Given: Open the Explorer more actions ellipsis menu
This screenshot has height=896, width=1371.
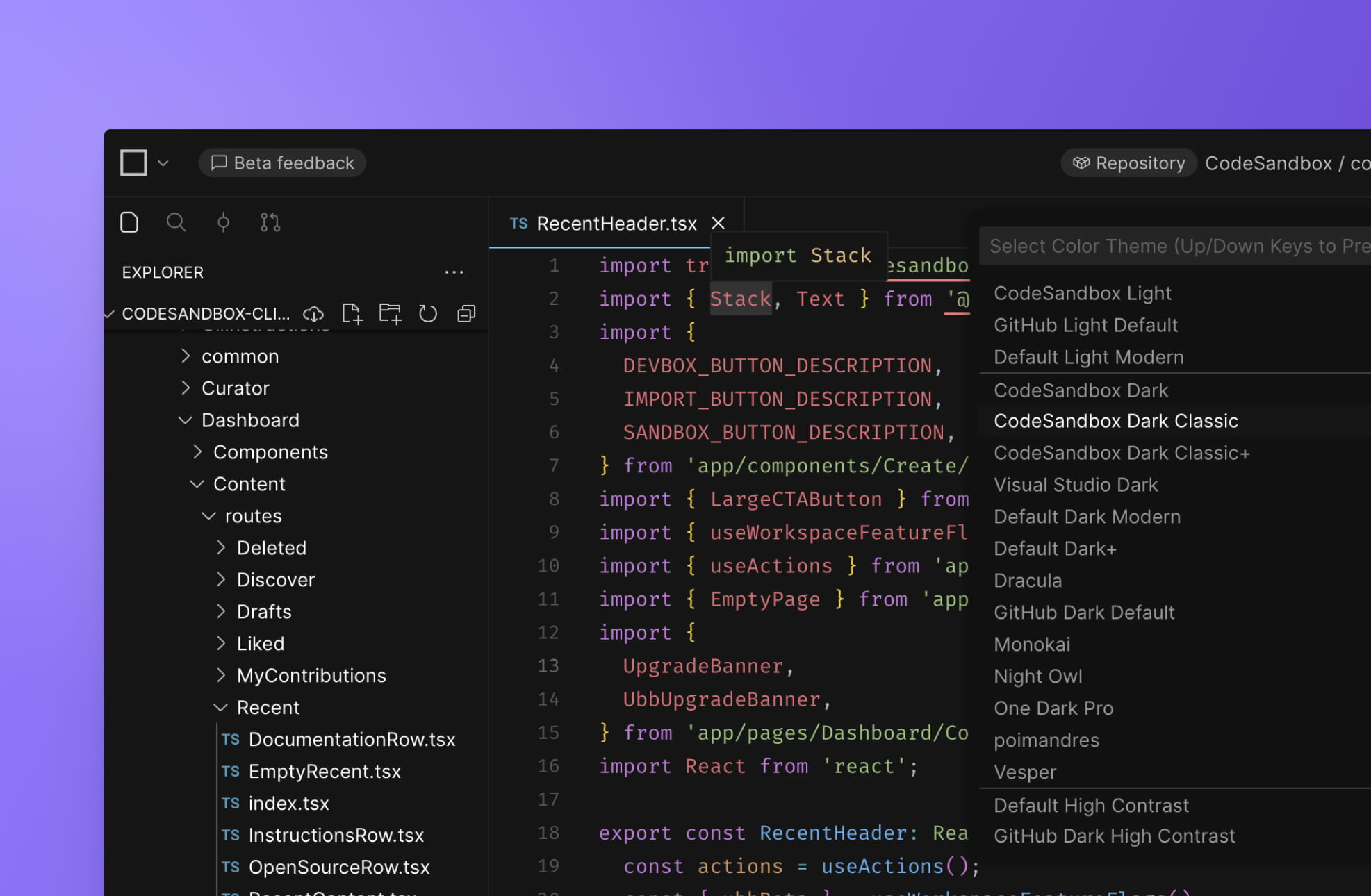Looking at the screenshot, I should (x=454, y=272).
